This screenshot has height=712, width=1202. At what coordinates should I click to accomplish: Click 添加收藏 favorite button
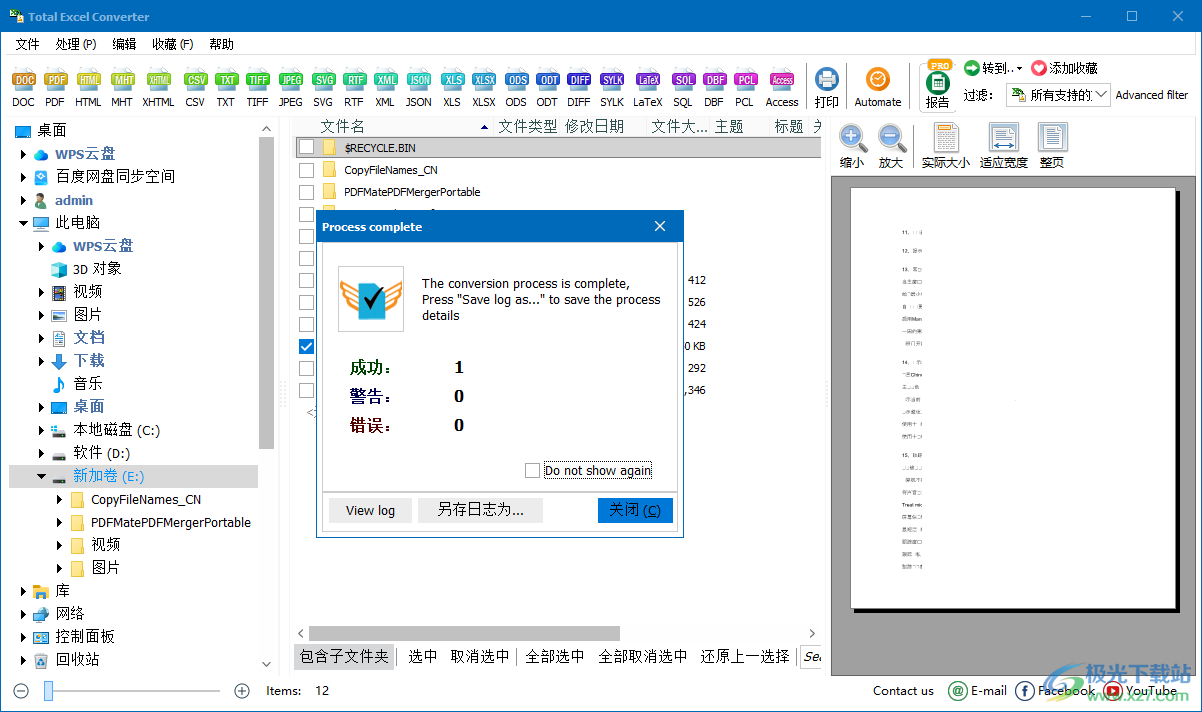(x=1065, y=68)
